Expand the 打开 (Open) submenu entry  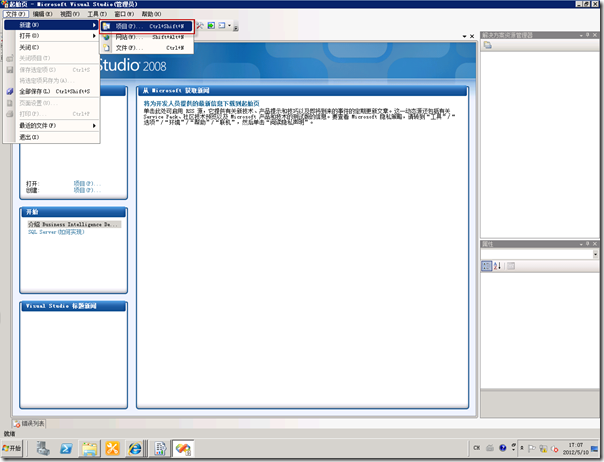point(52,36)
